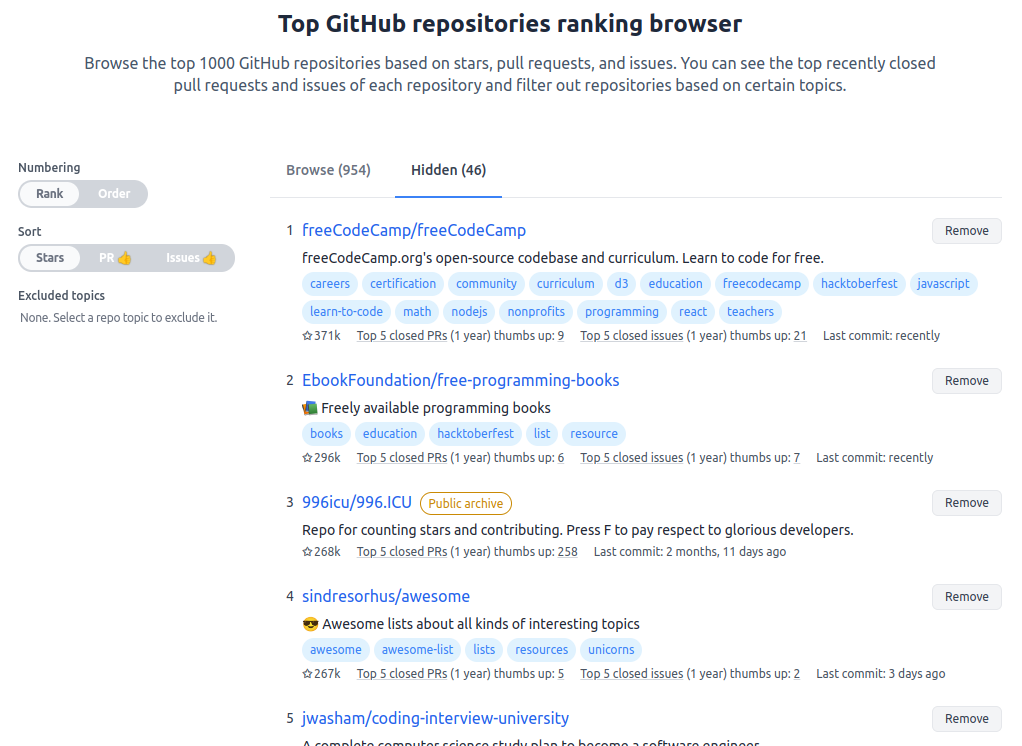The image size is (1022, 746).
Task: Remove freeCodeCamp from hidden list
Action: [967, 231]
